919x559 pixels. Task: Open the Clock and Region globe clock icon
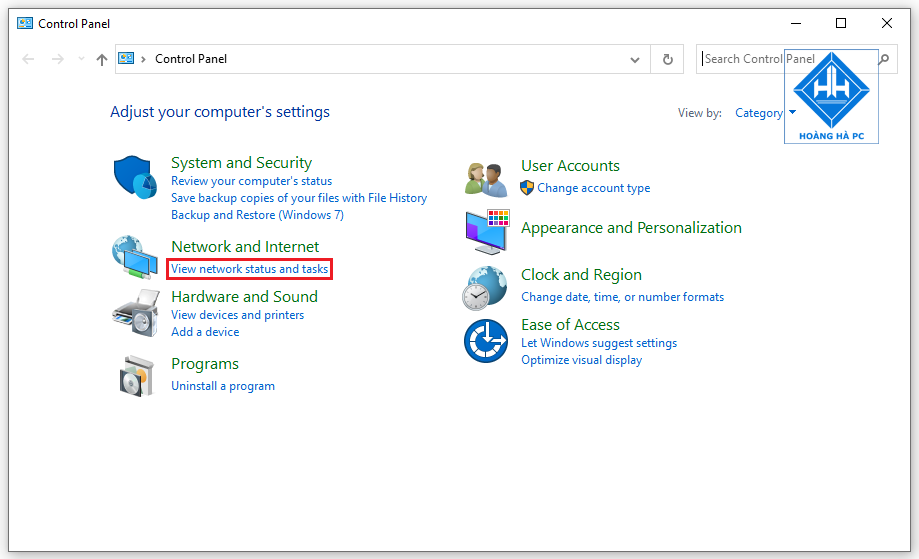485,288
